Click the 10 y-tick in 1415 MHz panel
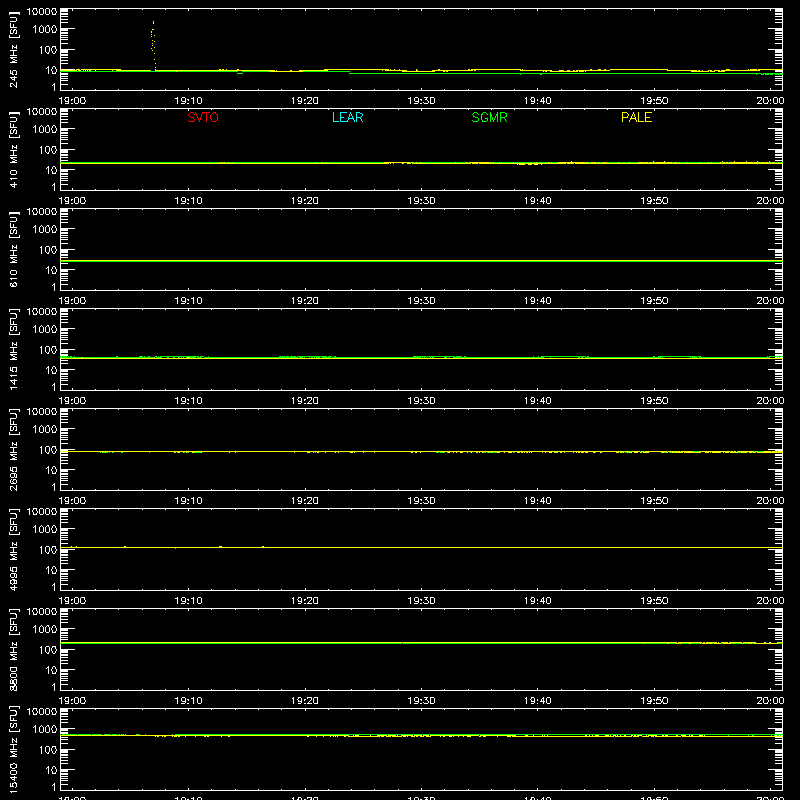 point(51,370)
